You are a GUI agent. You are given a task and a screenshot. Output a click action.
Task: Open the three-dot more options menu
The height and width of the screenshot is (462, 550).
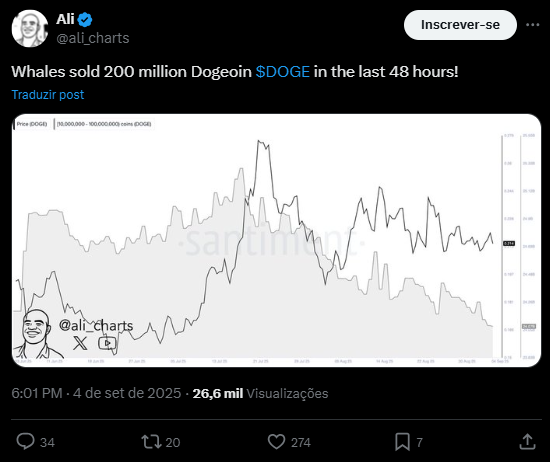click(x=532, y=25)
